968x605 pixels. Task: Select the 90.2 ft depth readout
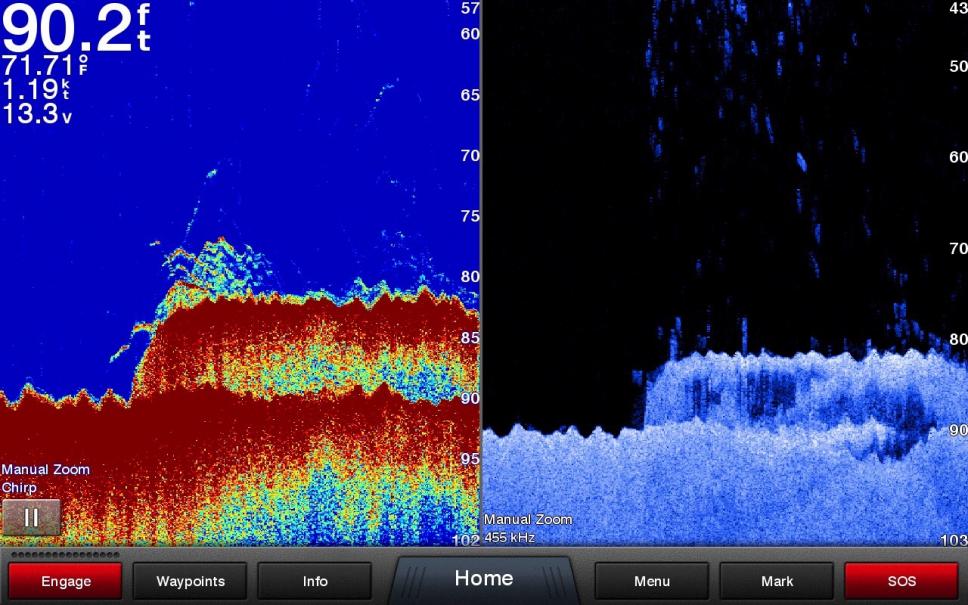(77, 28)
